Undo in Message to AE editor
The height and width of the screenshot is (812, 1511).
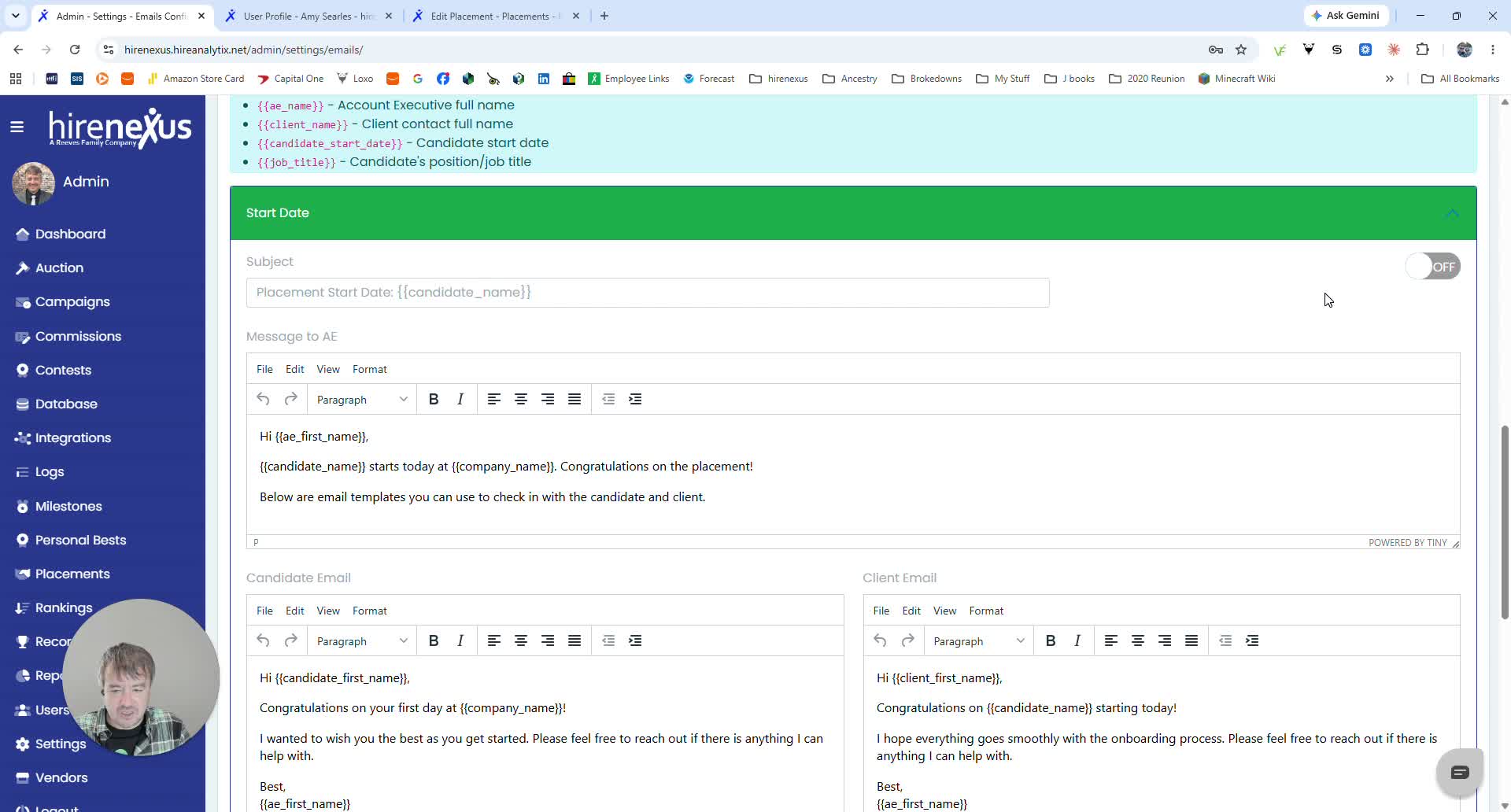pyautogui.click(x=264, y=400)
